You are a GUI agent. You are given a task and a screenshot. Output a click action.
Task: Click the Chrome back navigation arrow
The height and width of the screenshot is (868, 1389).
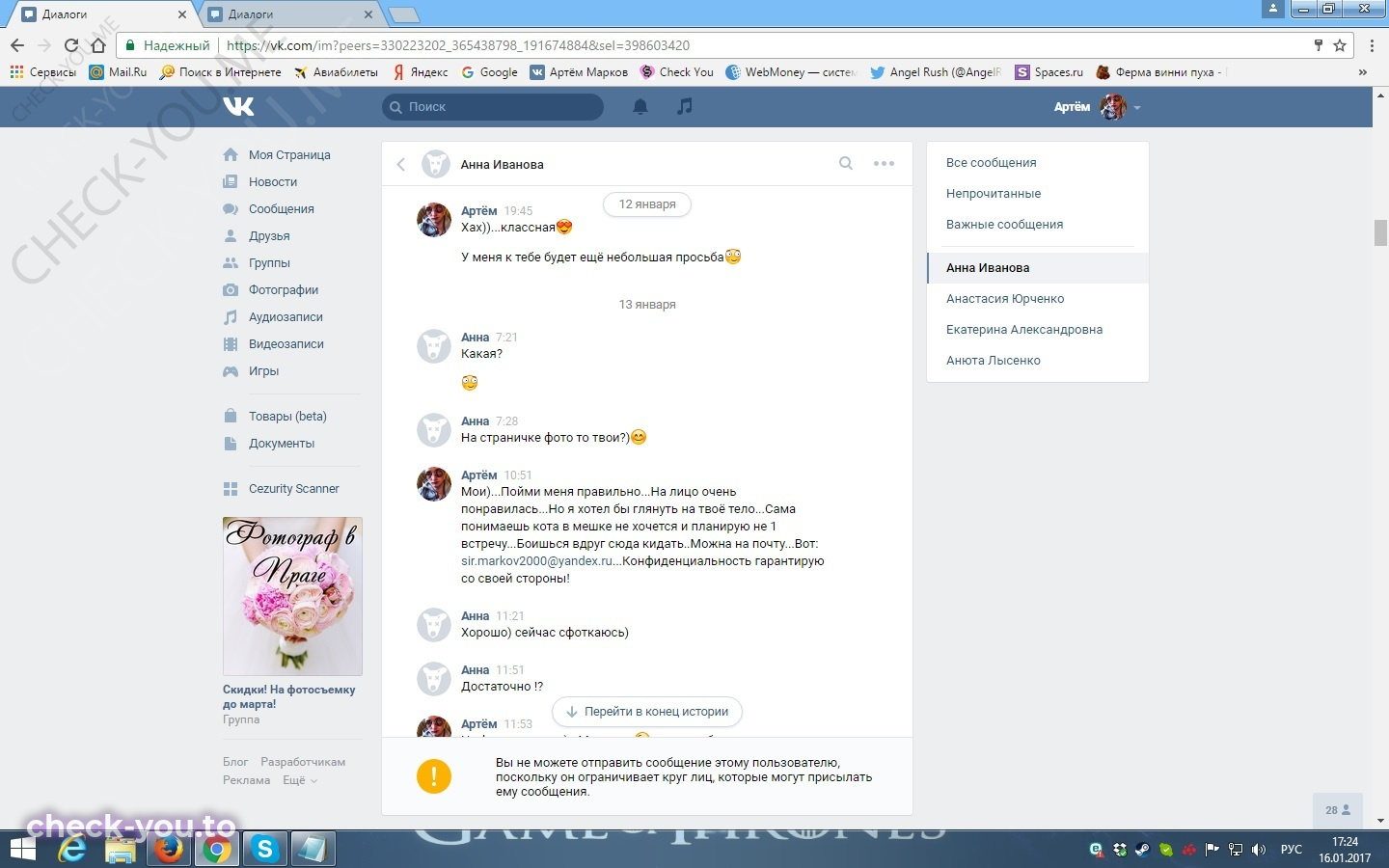17,45
